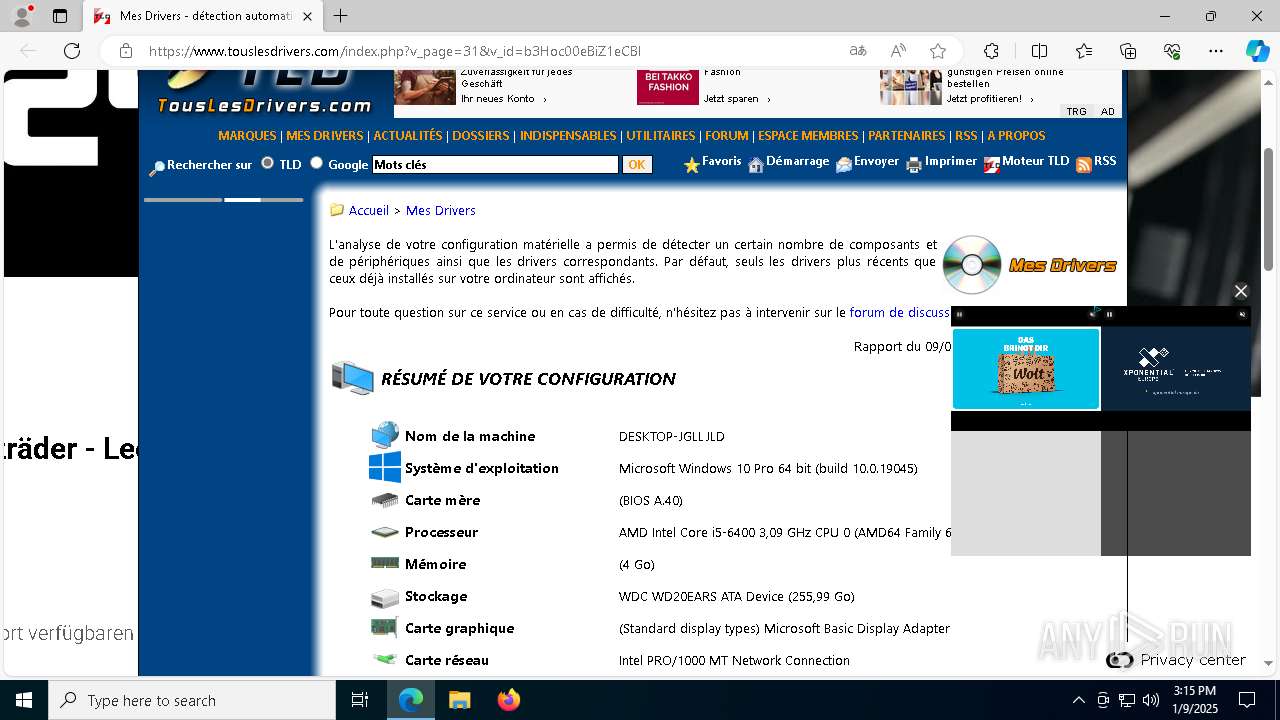Image resolution: width=1280 pixels, height=720 pixels.
Task: Open the forum de discussion link
Action: [900, 313]
